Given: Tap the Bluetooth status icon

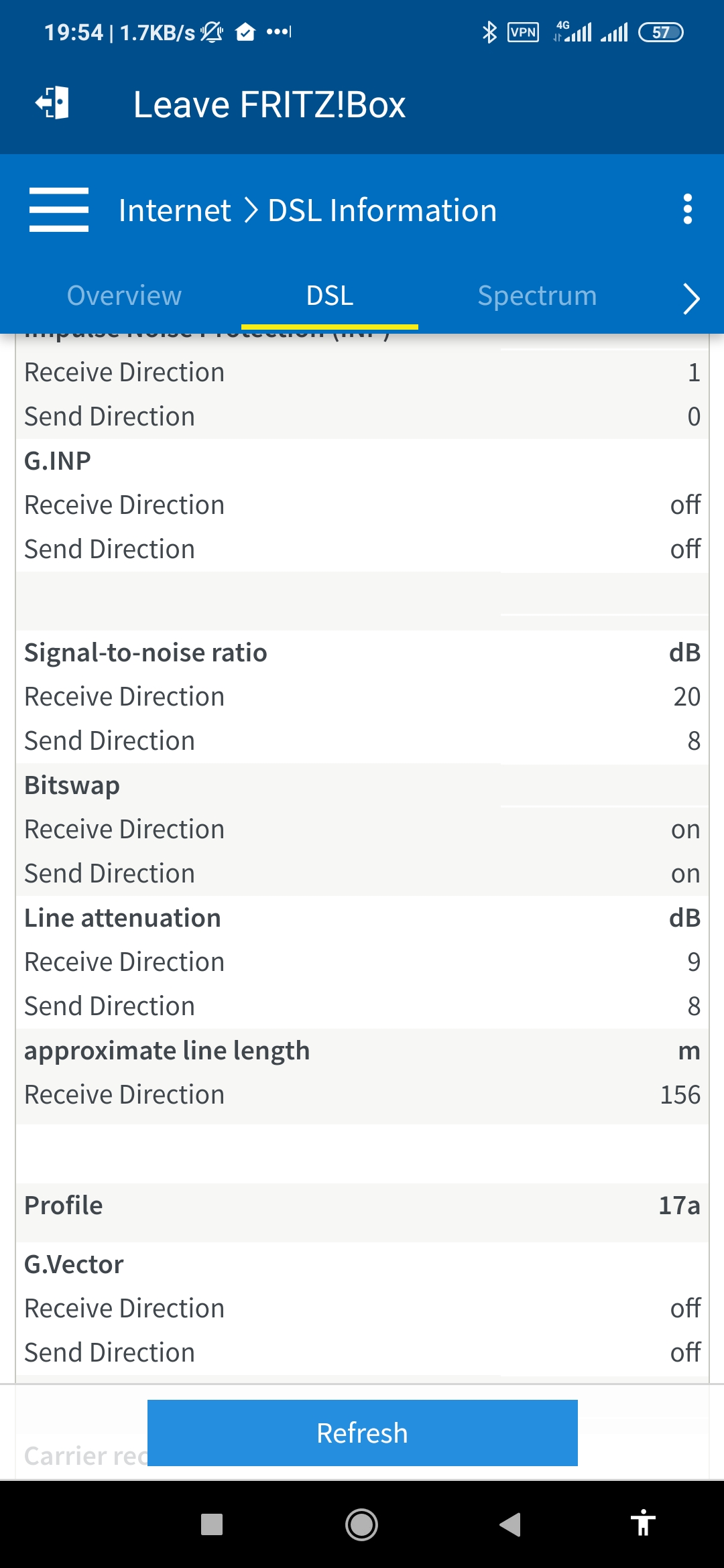Looking at the screenshot, I should pos(489,32).
